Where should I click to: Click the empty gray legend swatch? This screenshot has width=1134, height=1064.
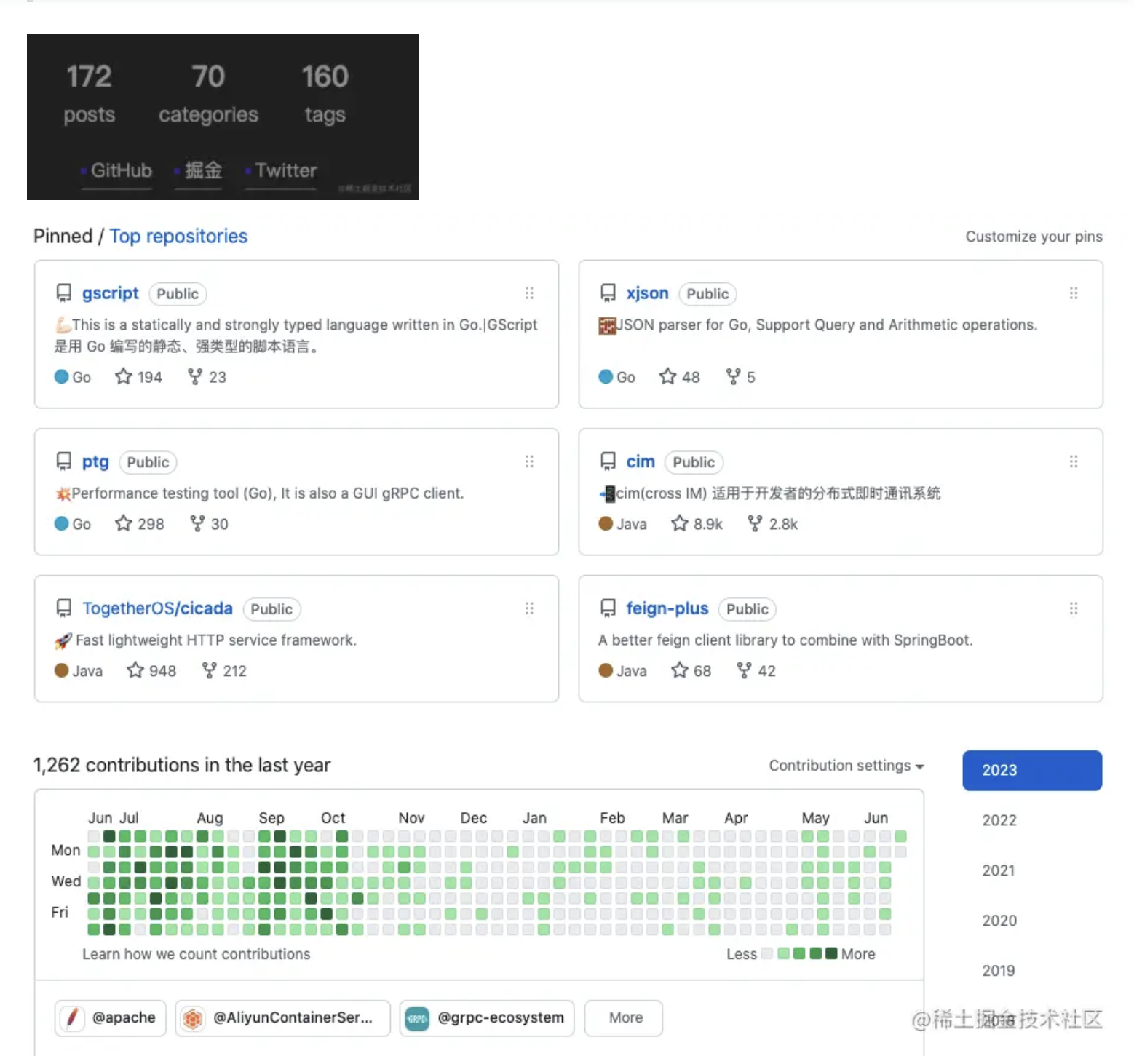[x=767, y=953]
